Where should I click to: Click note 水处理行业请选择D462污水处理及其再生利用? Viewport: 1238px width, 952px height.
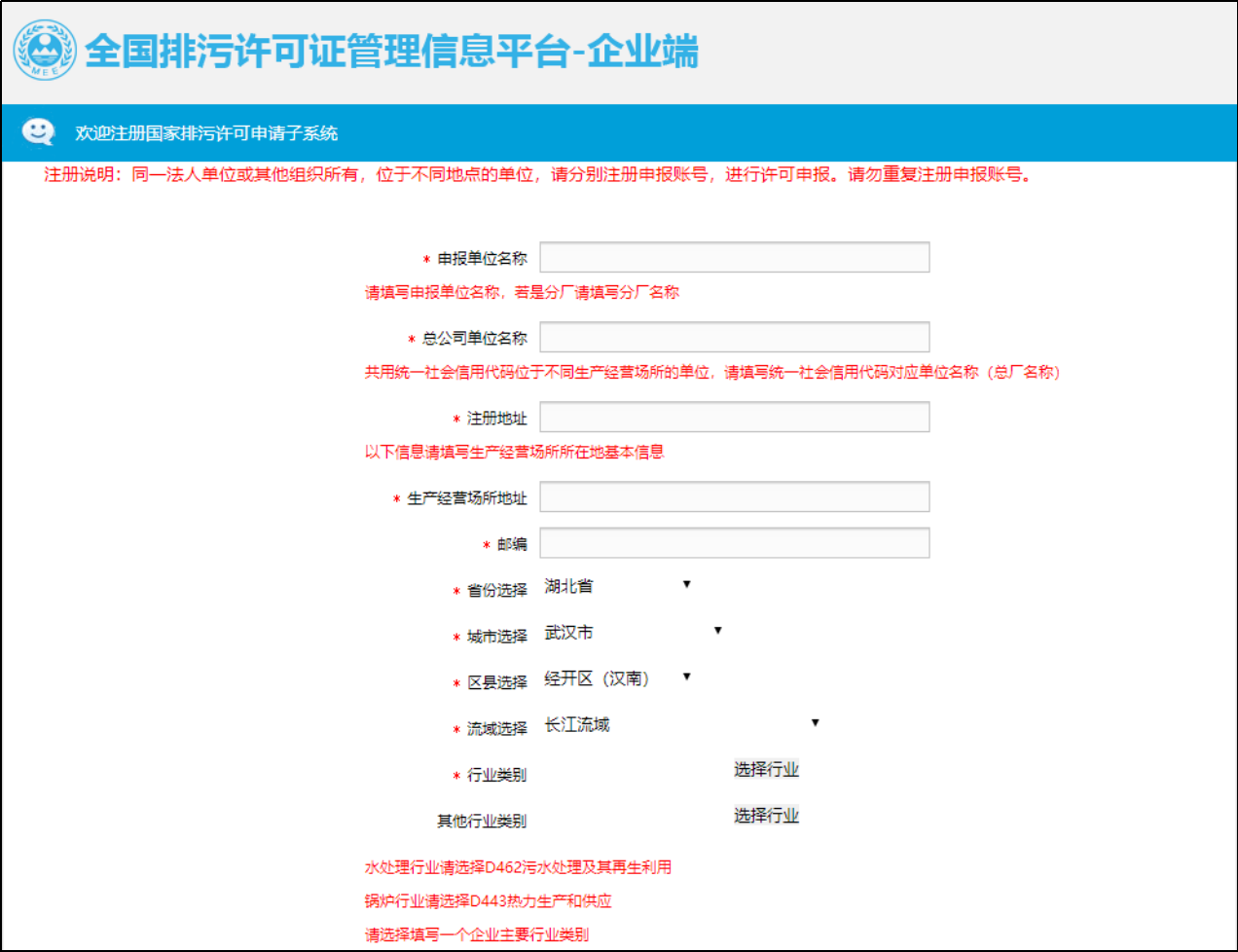point(518,867)
